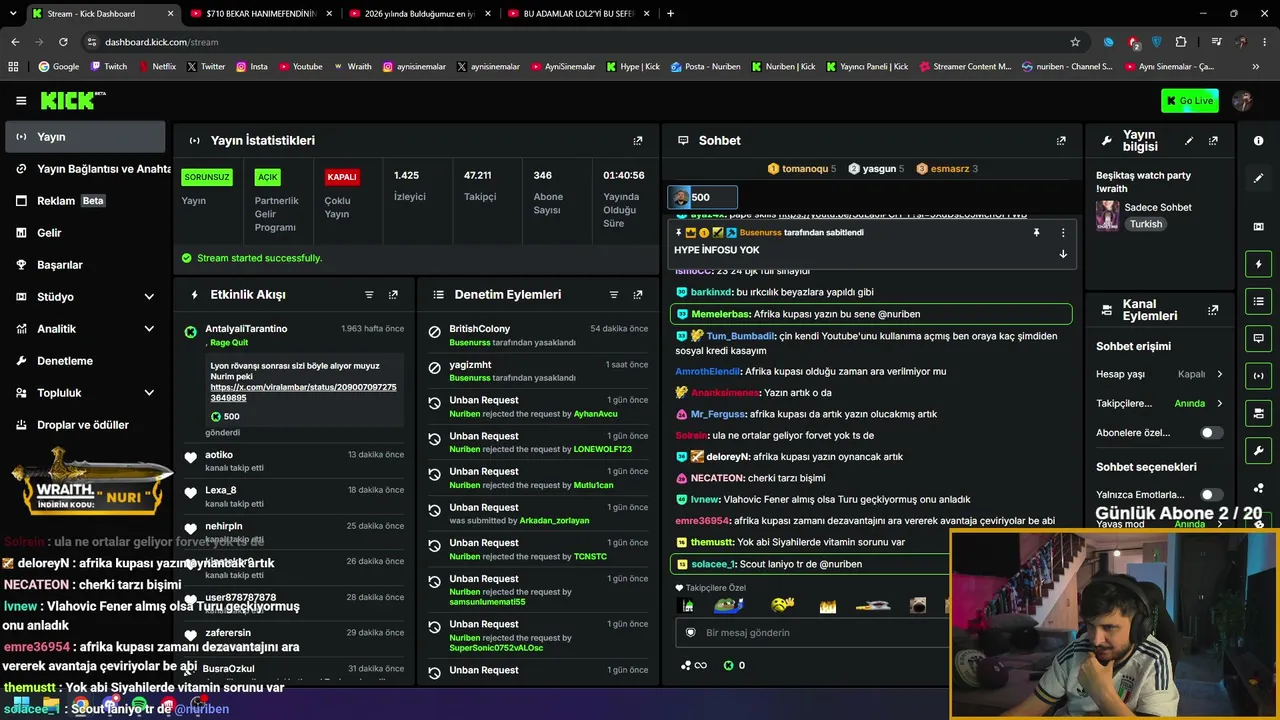This screenshot has height=720, width=1280.
Task: Toggle the broadcast signal widget in right rail
Action: tap(1259, 375)
